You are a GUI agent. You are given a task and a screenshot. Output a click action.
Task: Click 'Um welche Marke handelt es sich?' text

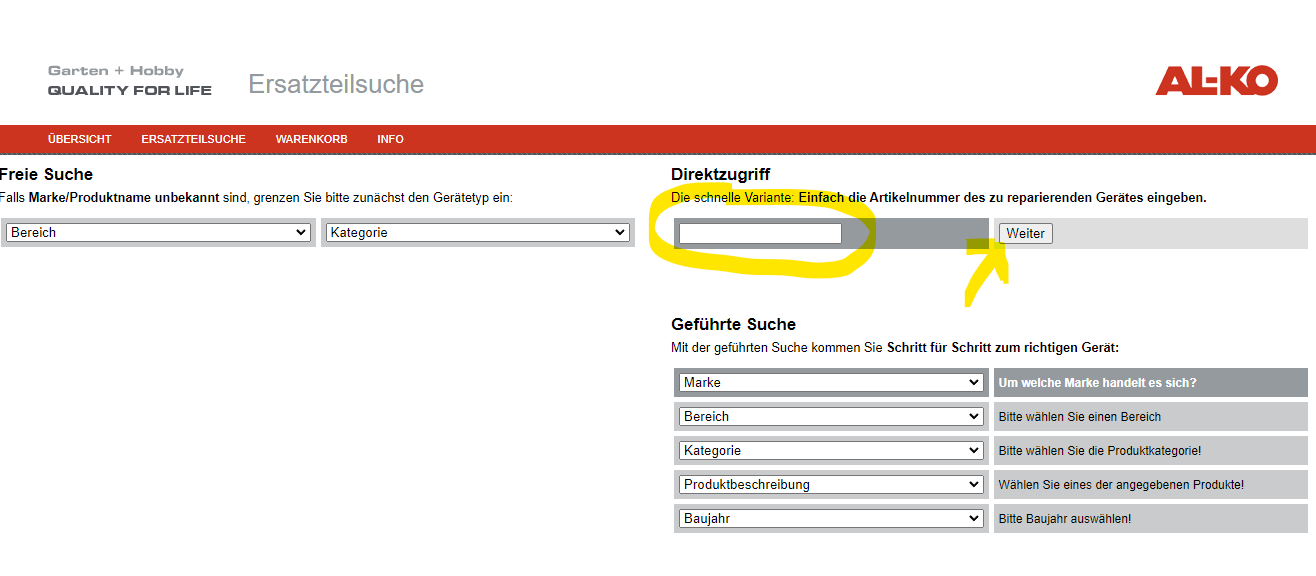click(x=1097, y=383)
